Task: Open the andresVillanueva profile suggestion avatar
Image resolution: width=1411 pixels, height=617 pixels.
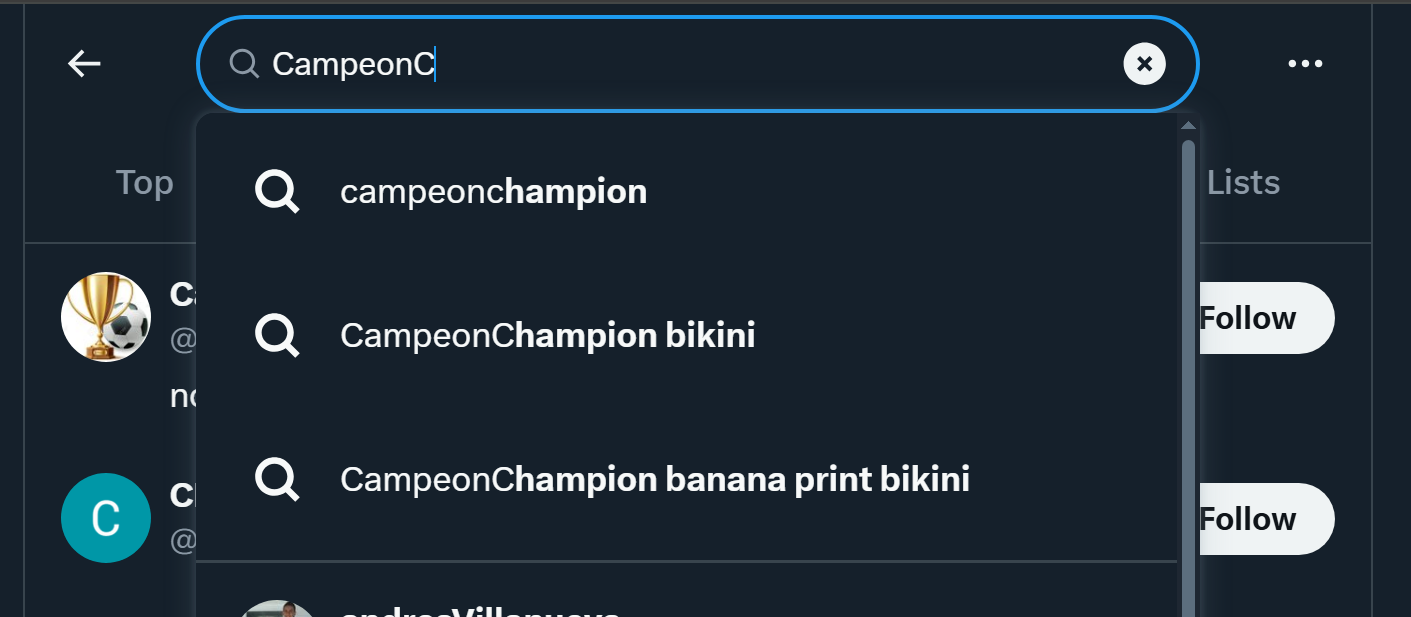Action: [280, 609]
